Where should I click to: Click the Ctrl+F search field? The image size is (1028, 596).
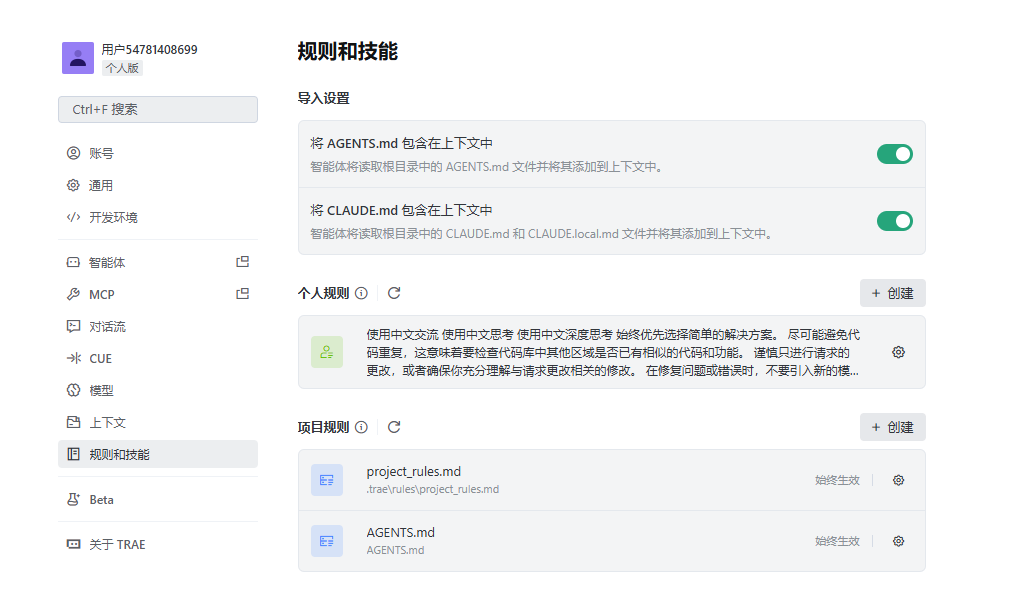tap(157, 107)
